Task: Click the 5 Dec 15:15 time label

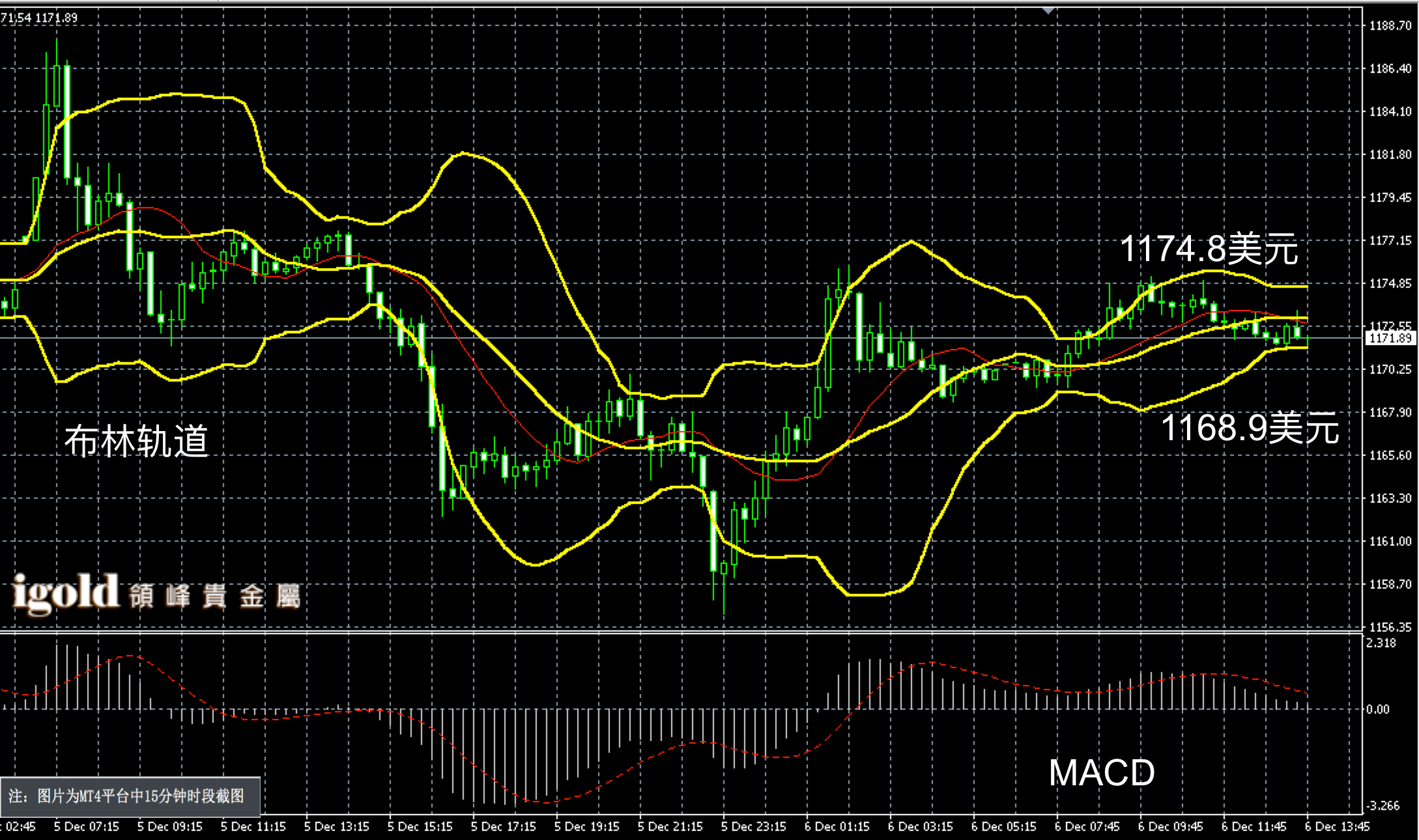Action: coord(420,827)
